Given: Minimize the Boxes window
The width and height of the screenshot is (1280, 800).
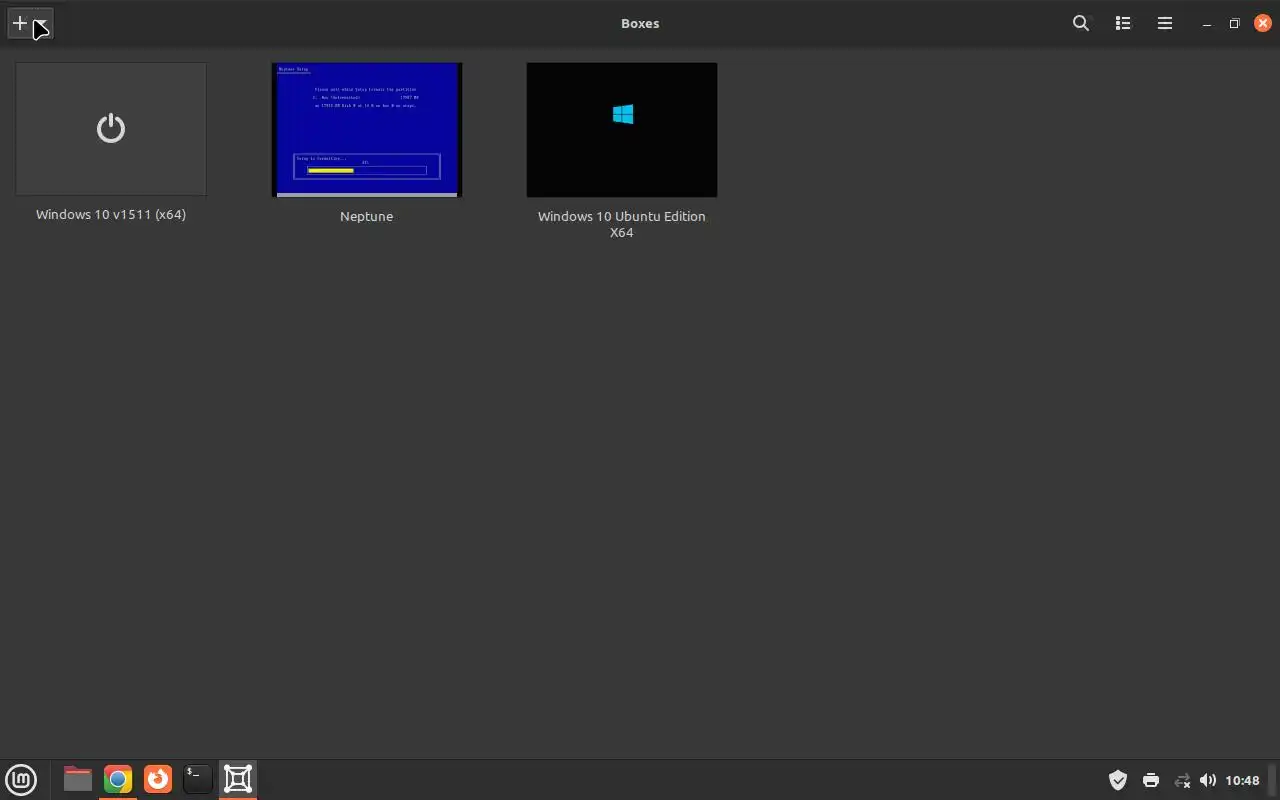Looking at the screenshot, I should 1207,24.
